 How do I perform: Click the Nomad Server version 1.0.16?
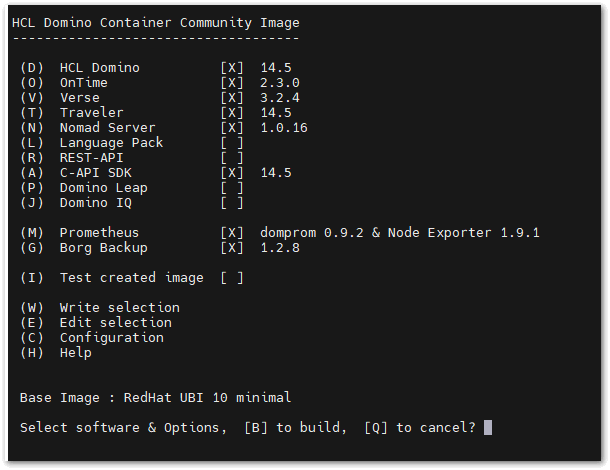(x=284, y=128)
